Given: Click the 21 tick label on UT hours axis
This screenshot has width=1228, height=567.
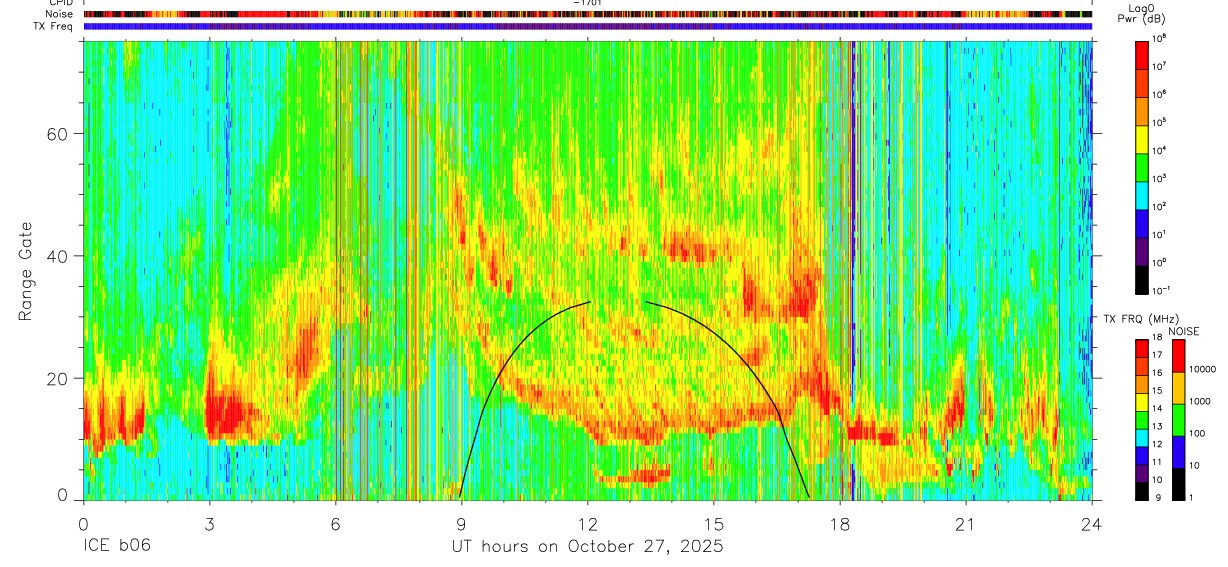Looking at the screenshot, I should tap(966, 523).
